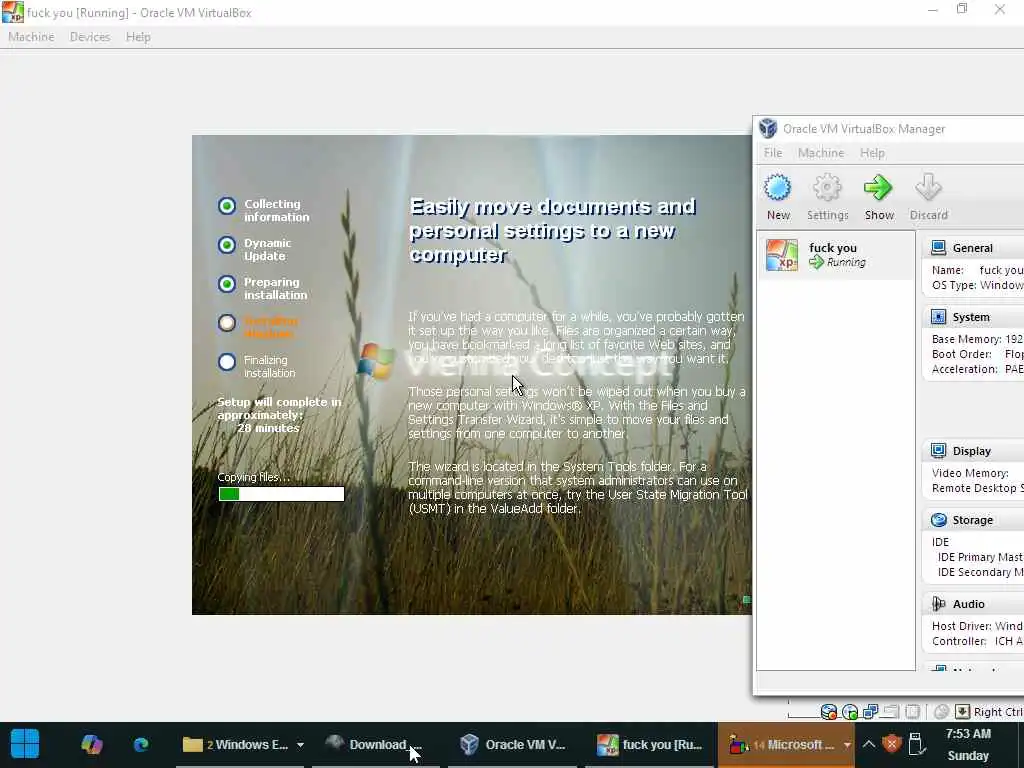Expand the Microsoft taskbar group dropdown arrow

(847, 745)
